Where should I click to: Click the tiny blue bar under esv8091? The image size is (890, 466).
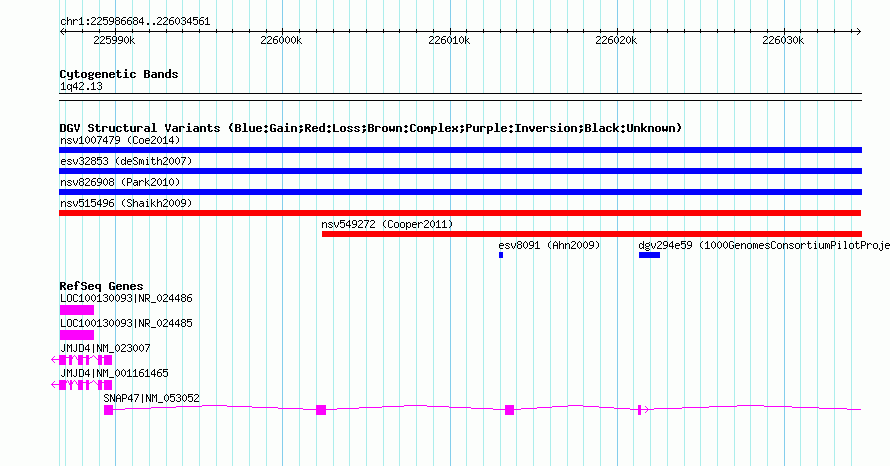501,255
